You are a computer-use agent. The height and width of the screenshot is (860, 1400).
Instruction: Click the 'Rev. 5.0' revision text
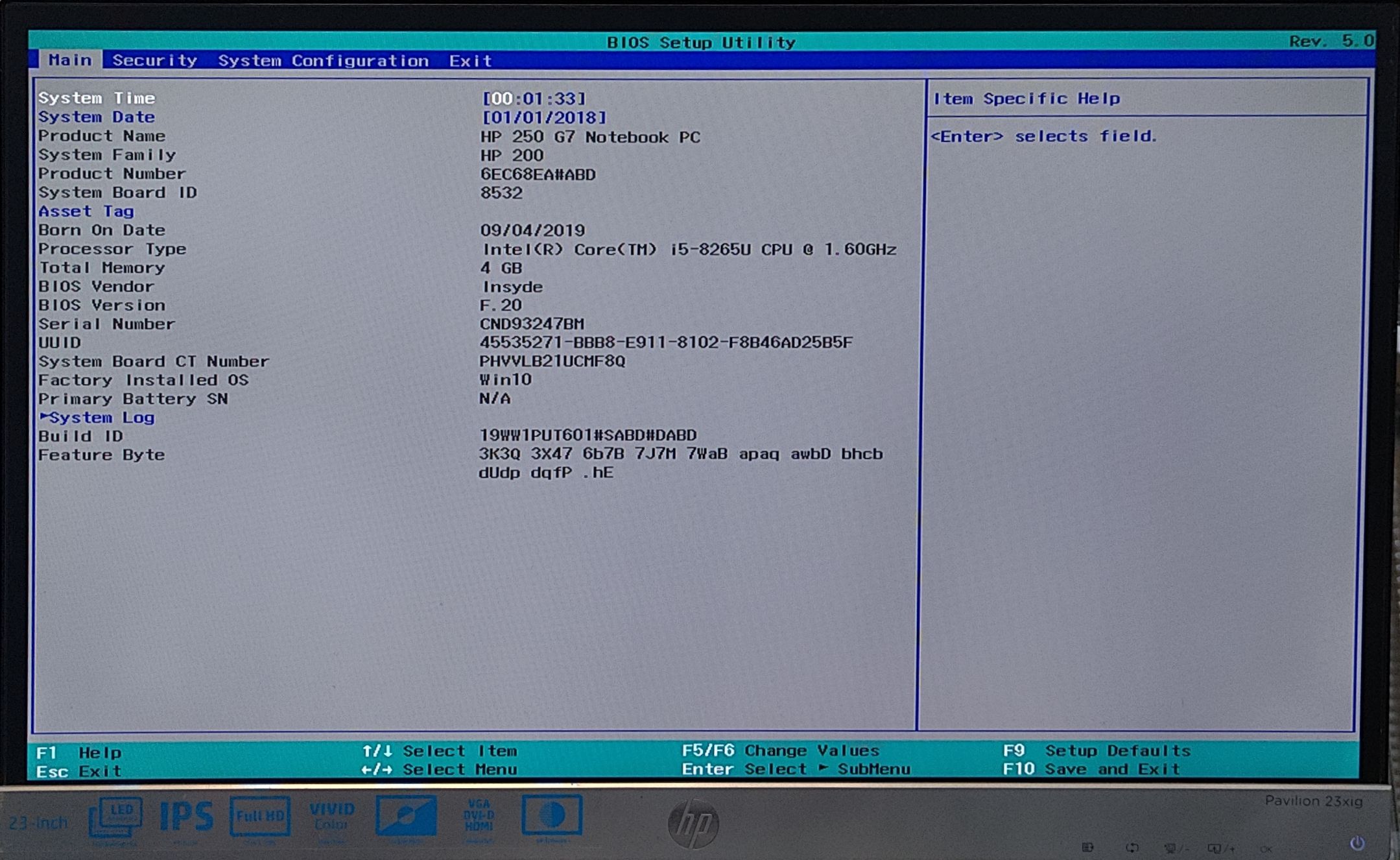[1331, 42]
